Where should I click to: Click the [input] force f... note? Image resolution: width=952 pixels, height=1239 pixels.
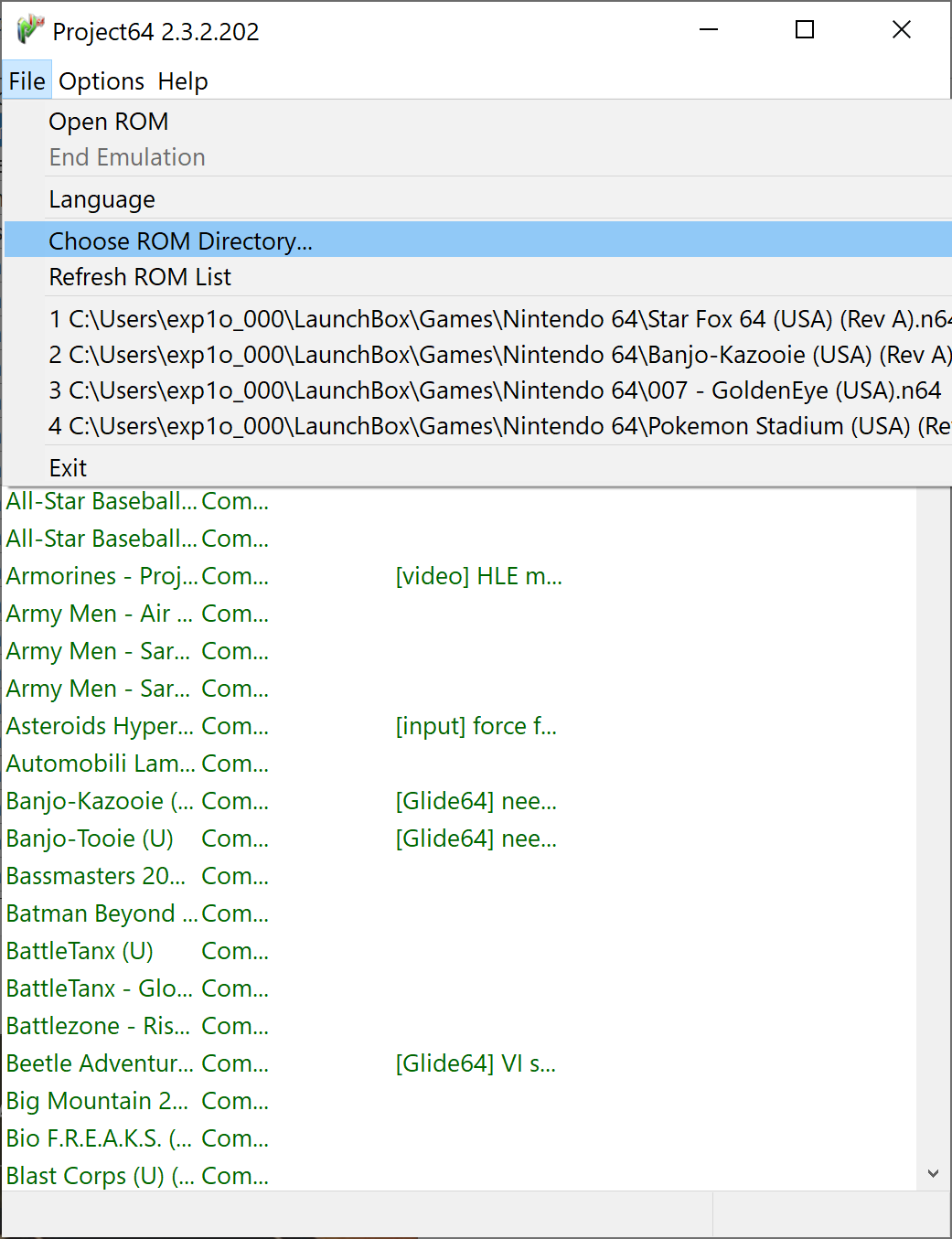tap(476, 726)
